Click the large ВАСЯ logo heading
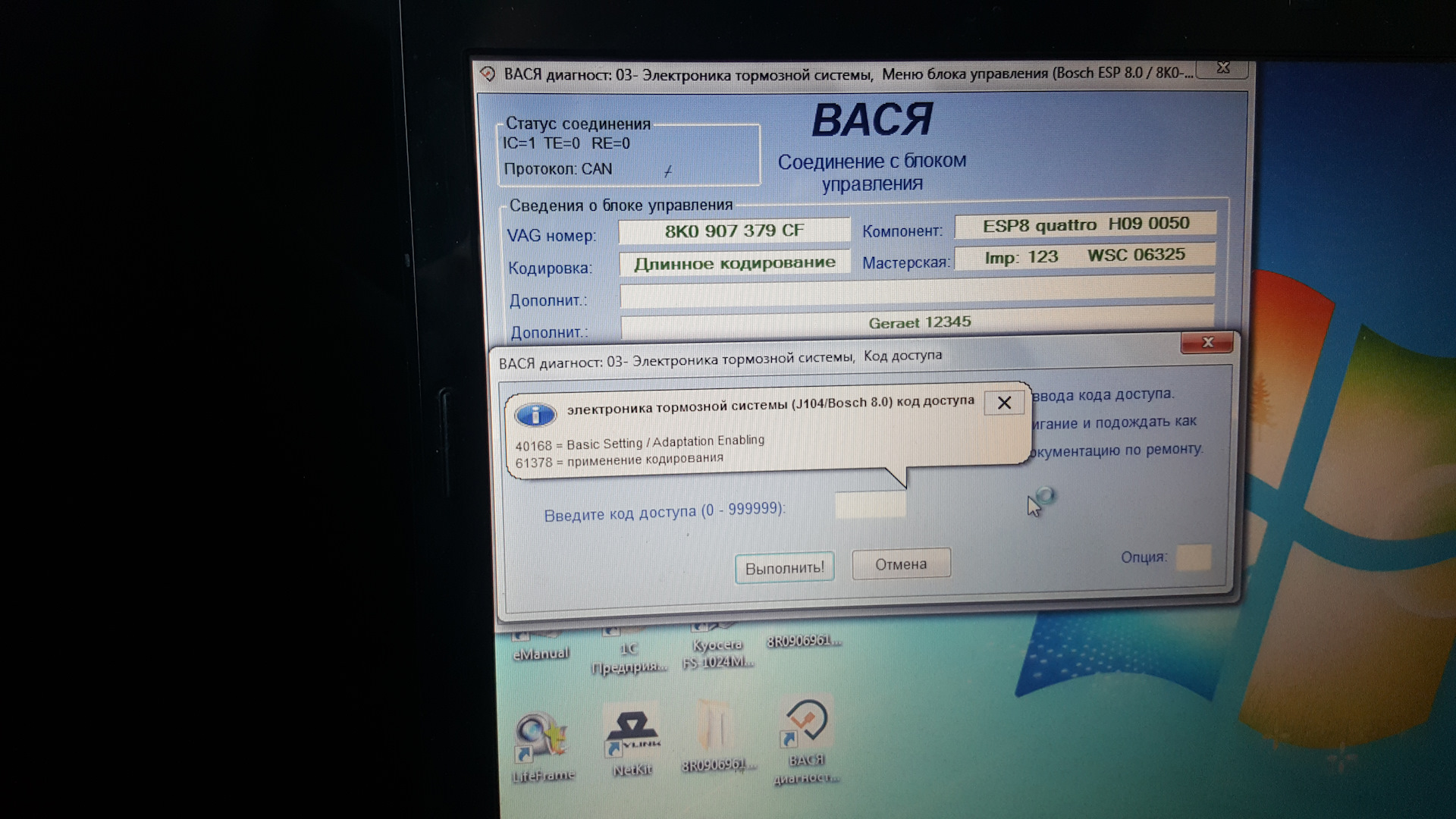 (872, 120)
